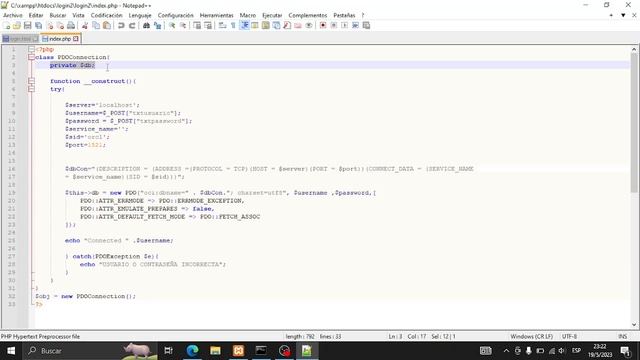Toggle INS insert mode in status bar

[x=622, y=336]
